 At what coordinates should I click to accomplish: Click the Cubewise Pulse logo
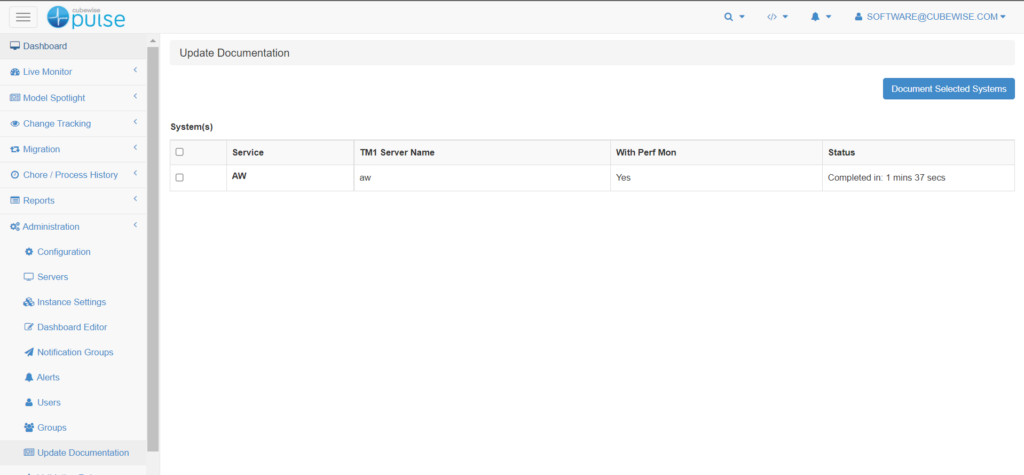pyautogui.click(x=86, y=16)
